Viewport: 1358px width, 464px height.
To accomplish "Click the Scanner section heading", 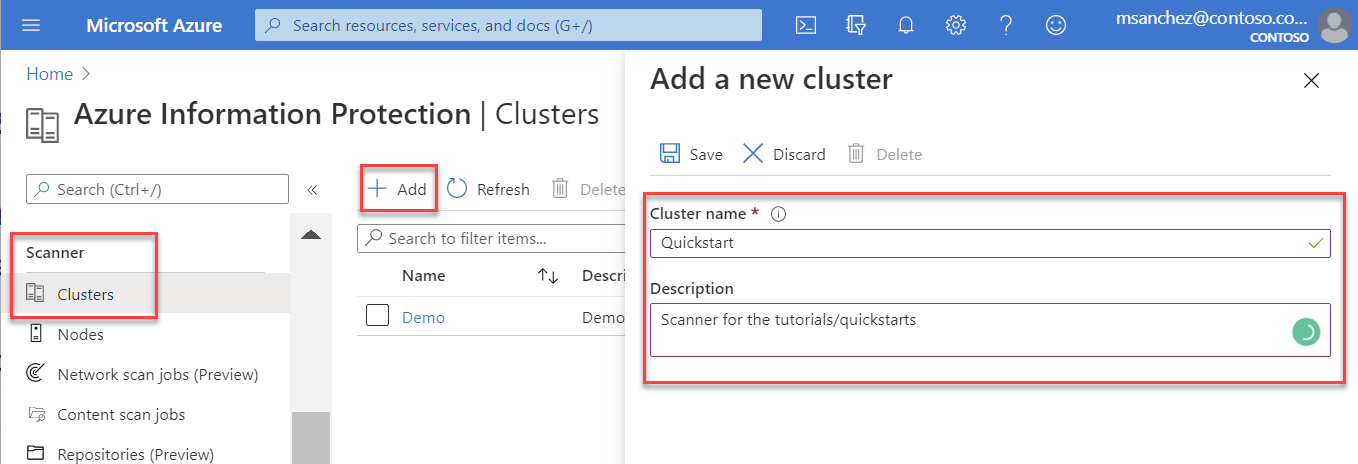I will click(55, 253).
